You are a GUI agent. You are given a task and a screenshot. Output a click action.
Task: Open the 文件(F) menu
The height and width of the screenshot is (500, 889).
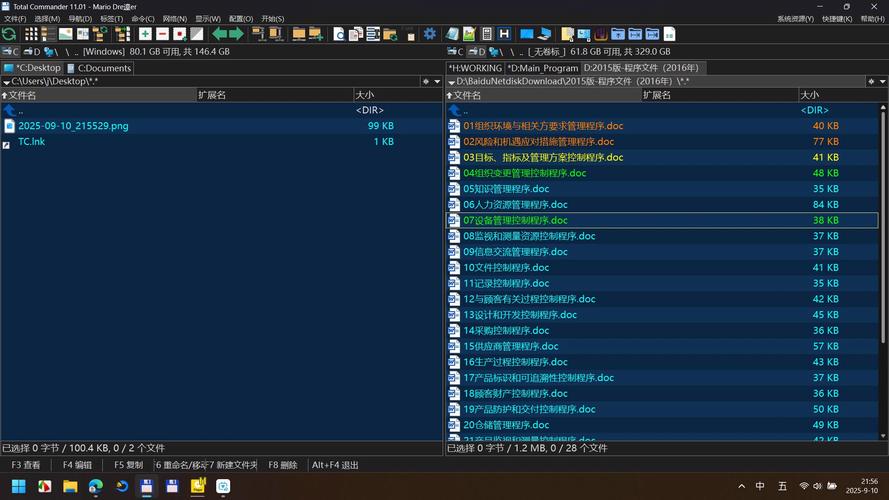[x=15, y=19]
